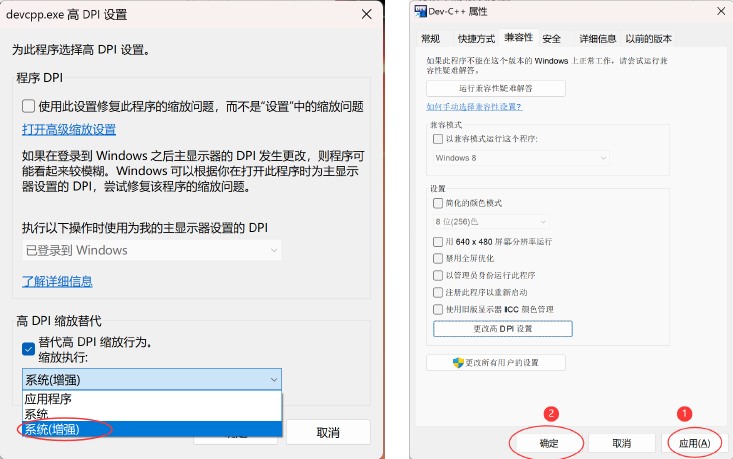The height and width of the screenshot is (459, 733).
Task: Click the run compatibility troubleshooter button
Action: click(496, 88)
